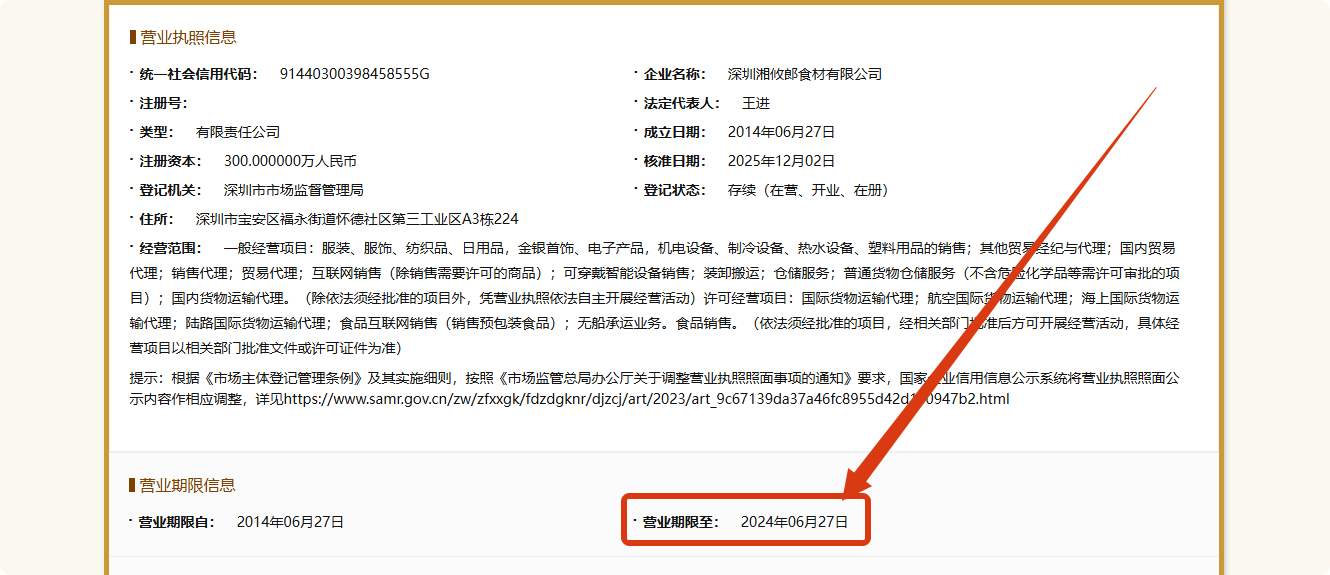The width and height of the screenshot is (1330, 575).
Task: Click the 住所 label
Action: pyautogui.click(x=156, y=219)
